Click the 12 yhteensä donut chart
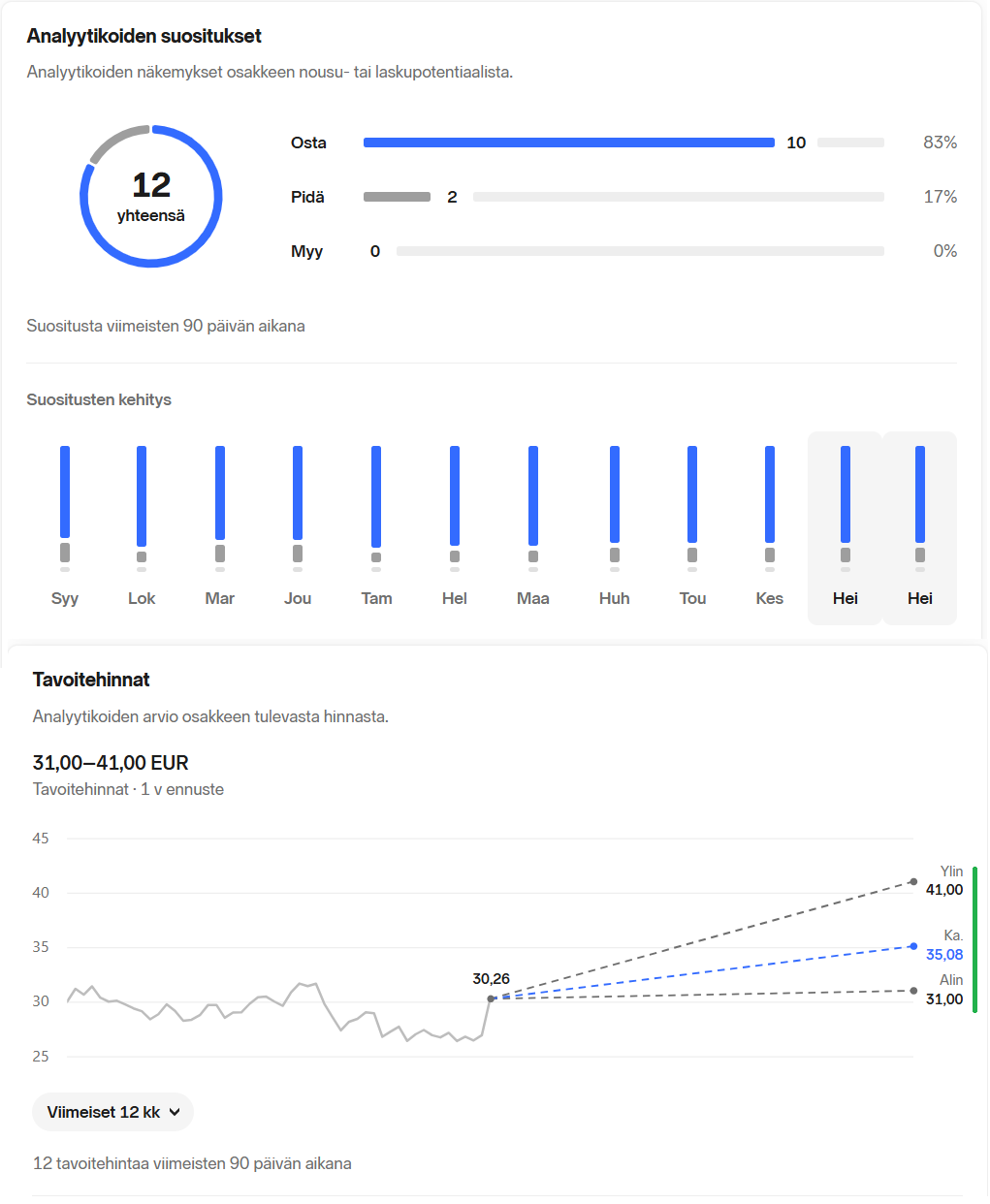This screenshot has width=990, height=1204. (151, 196)
